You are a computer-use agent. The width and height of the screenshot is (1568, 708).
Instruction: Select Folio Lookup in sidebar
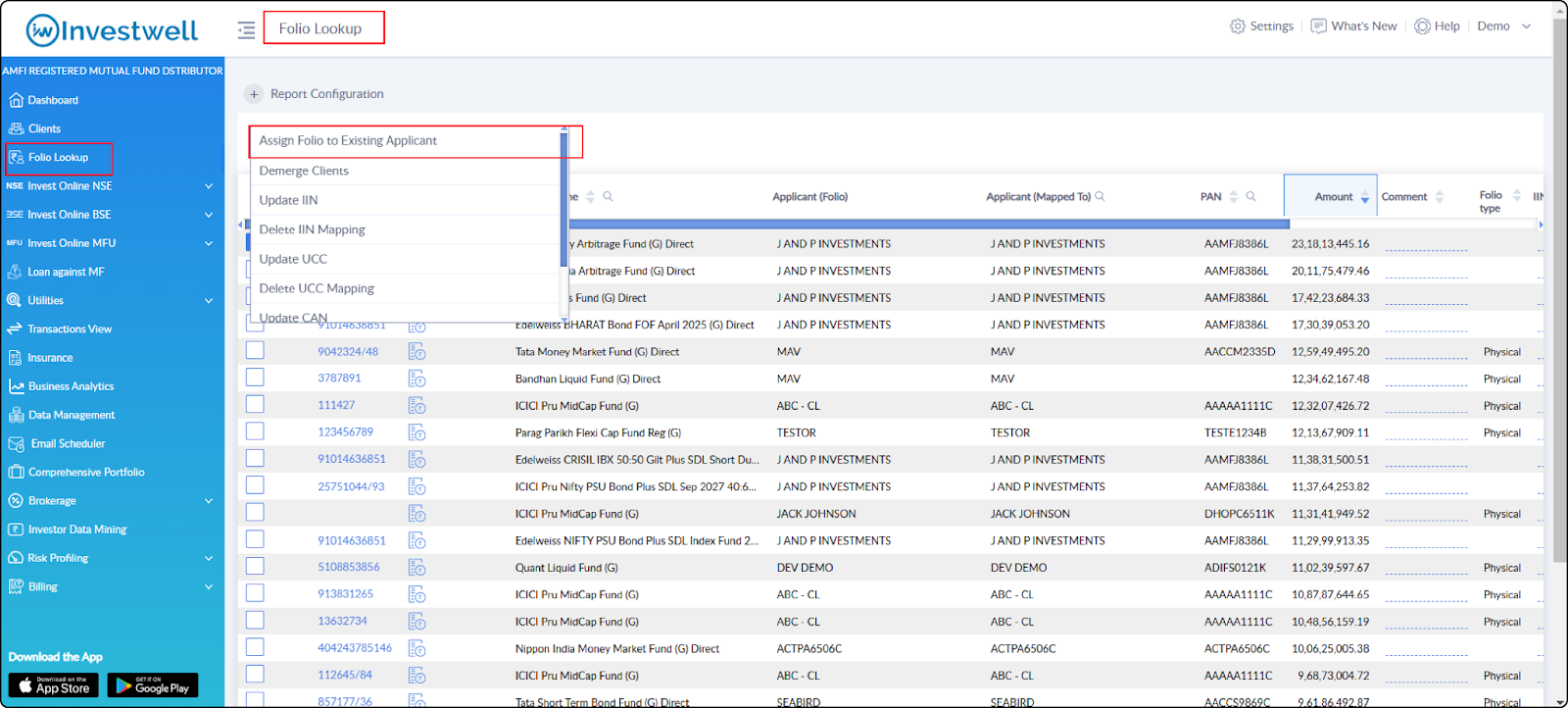point(59,158)
